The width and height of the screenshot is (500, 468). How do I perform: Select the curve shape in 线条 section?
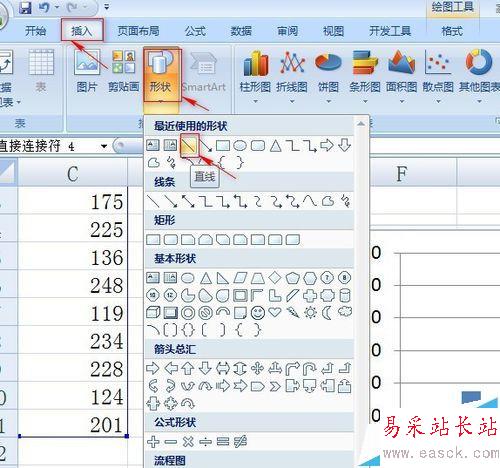[310, 201]
